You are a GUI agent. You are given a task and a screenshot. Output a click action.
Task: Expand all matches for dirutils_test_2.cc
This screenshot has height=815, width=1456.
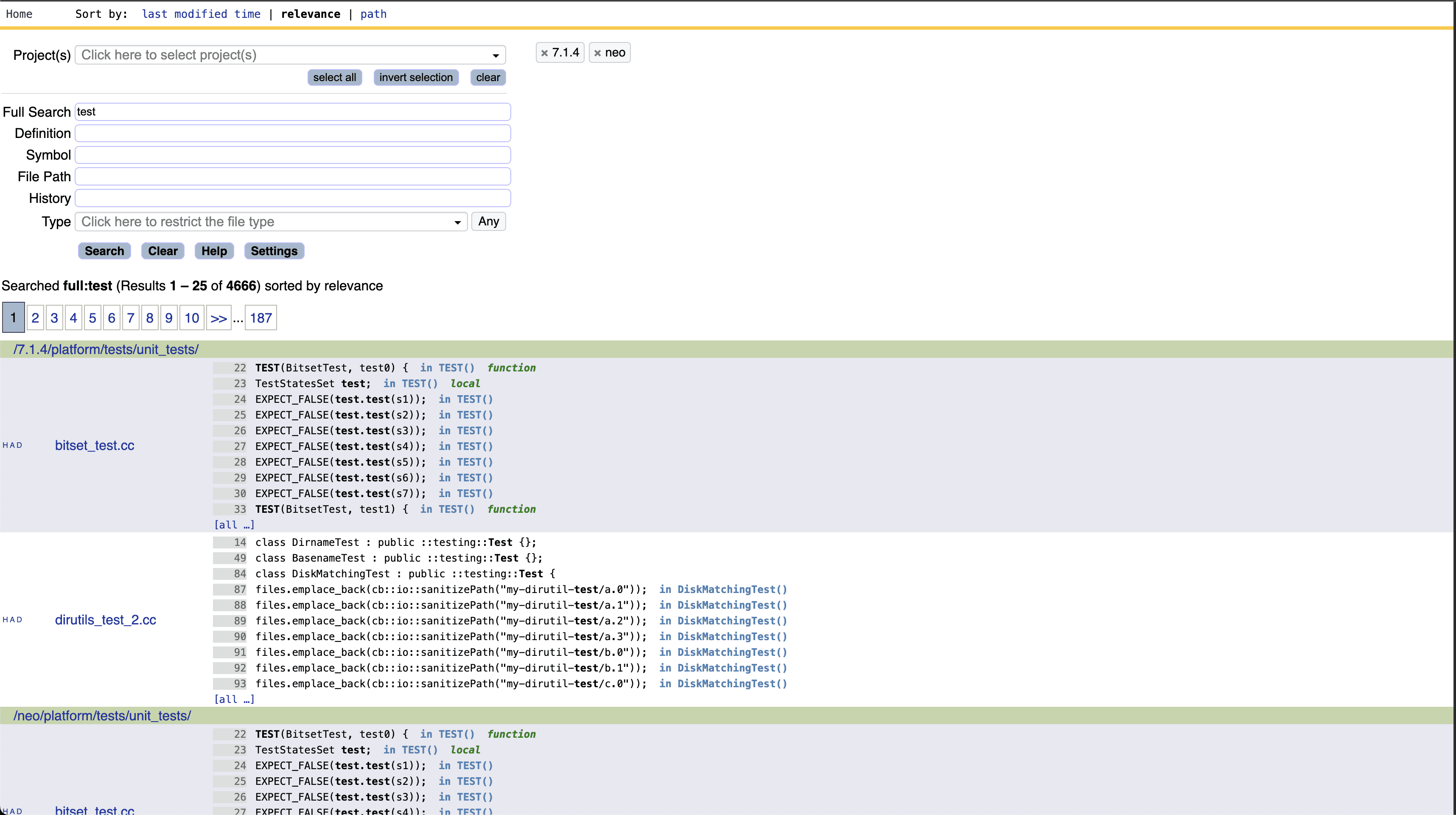pyautogui.click(x=234, y=699)
